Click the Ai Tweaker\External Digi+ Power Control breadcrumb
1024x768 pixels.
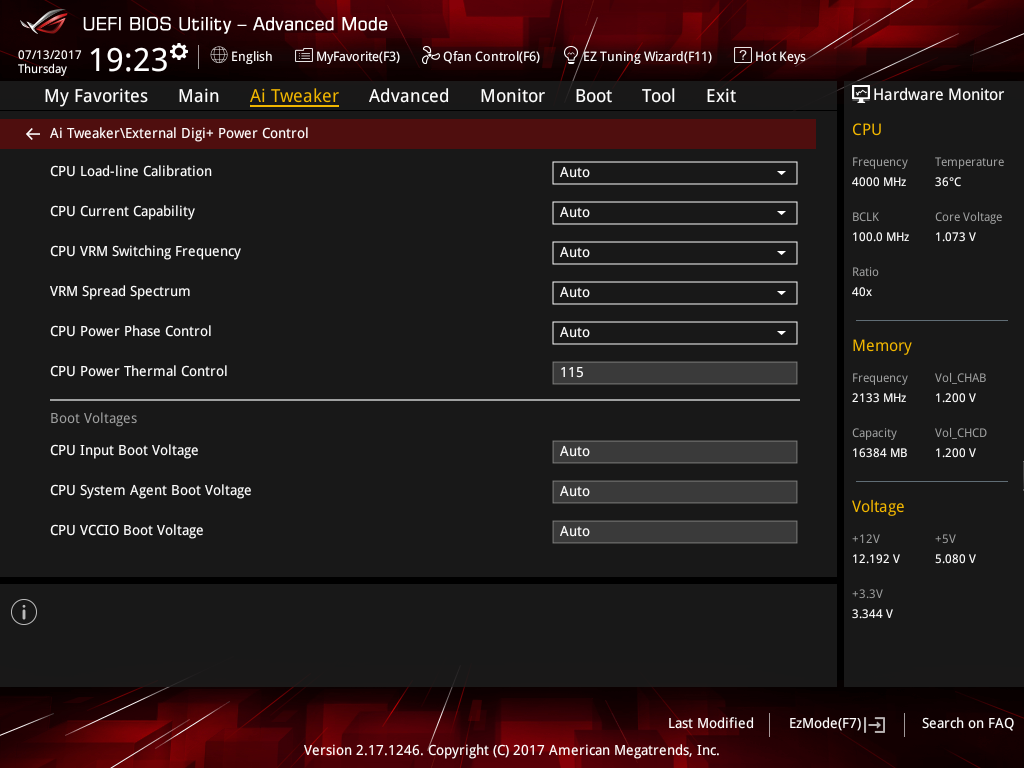click(x=179, y=133)
